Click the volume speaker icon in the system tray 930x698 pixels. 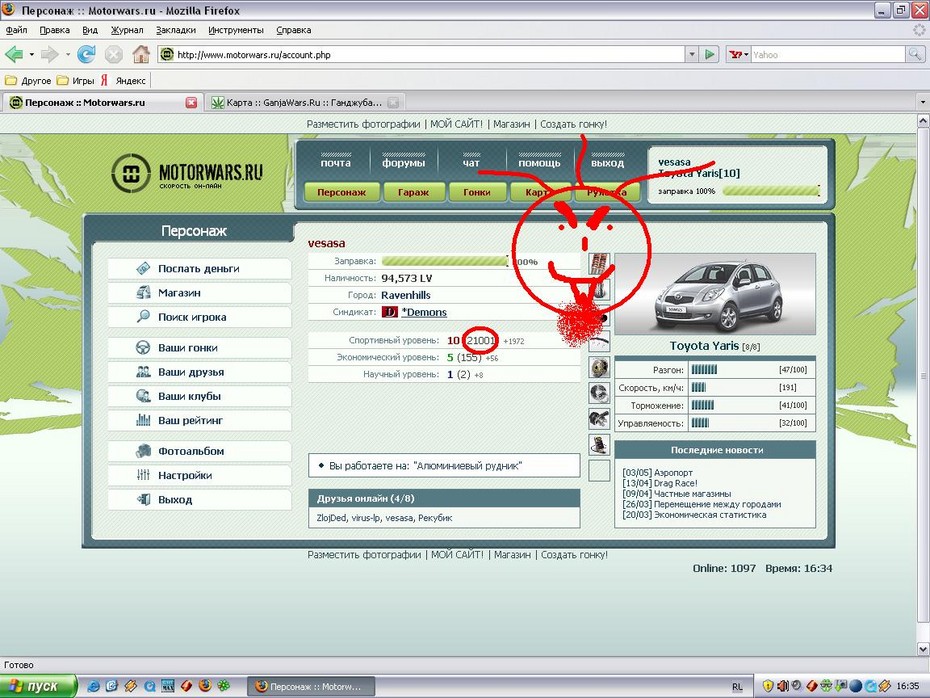pos(782,686)
